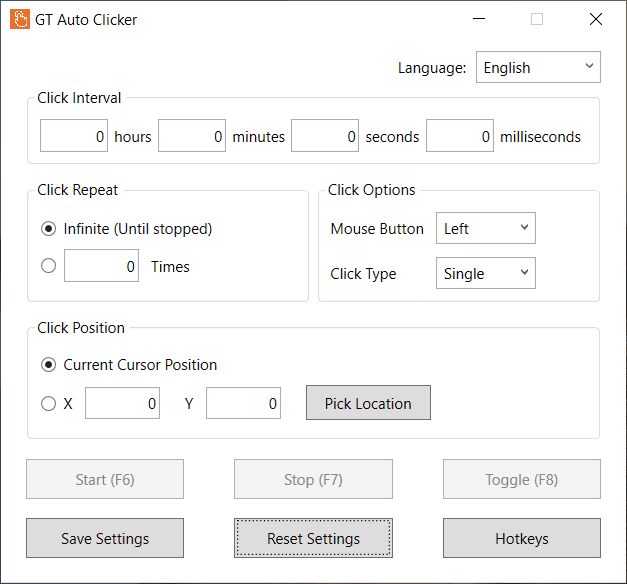Image resolution: width=627 pixels, height=584 pixels.
Task: Open the Click Type dropdown
Action: pos(486,273)
